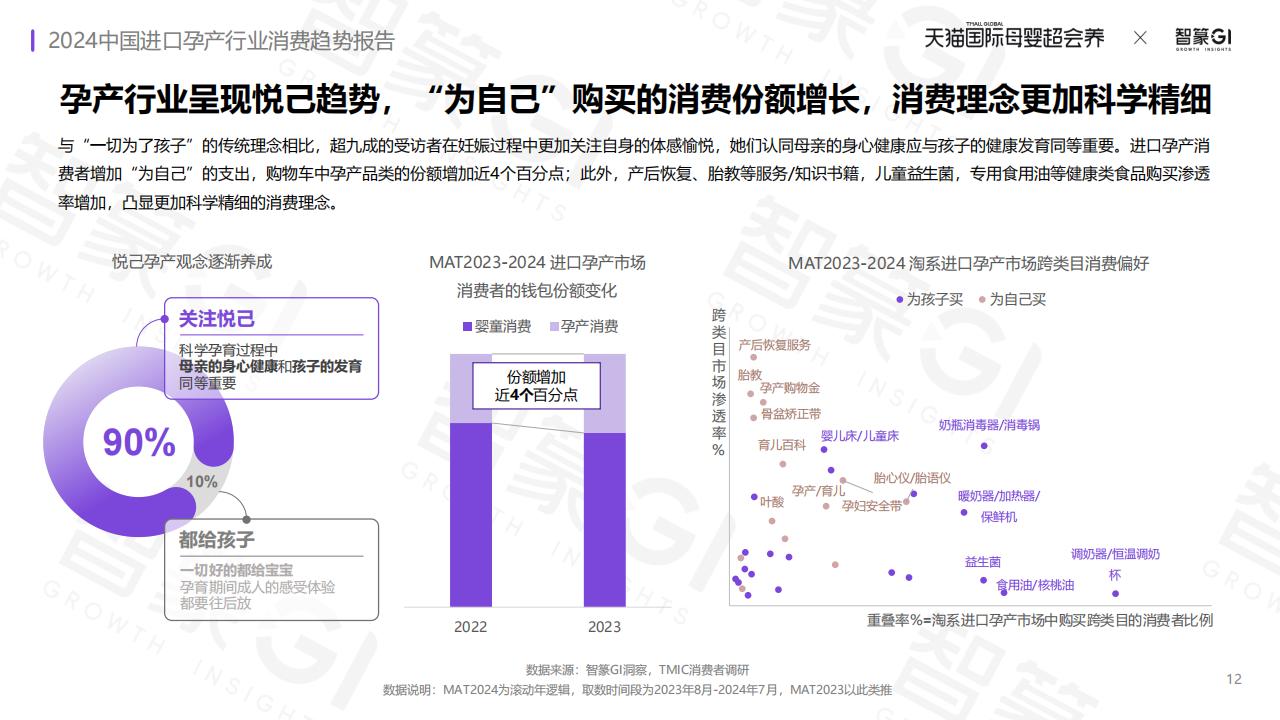Click the 胎心仪/胎语仪 scatter label
Image resolution: width=1280 pixels, height=720 pixels.
912,478
